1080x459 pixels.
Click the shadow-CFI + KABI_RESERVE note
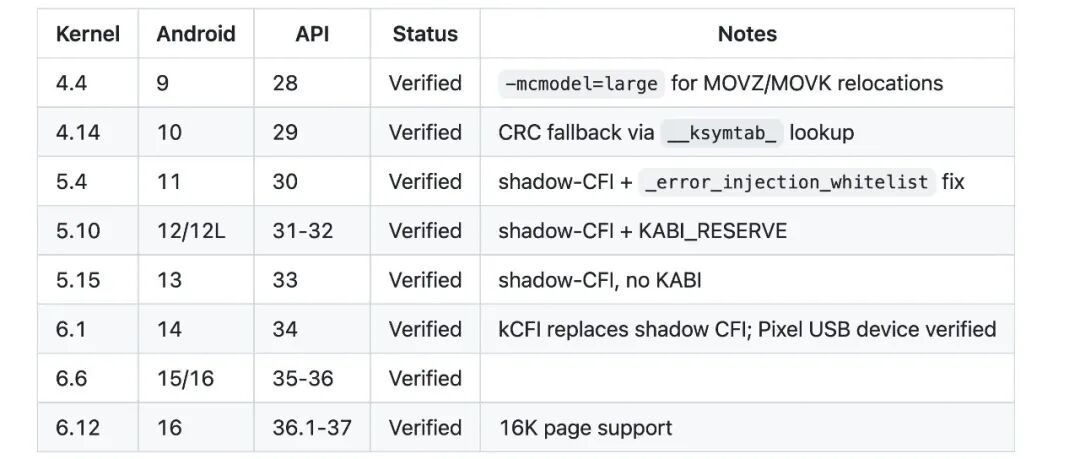643,230
